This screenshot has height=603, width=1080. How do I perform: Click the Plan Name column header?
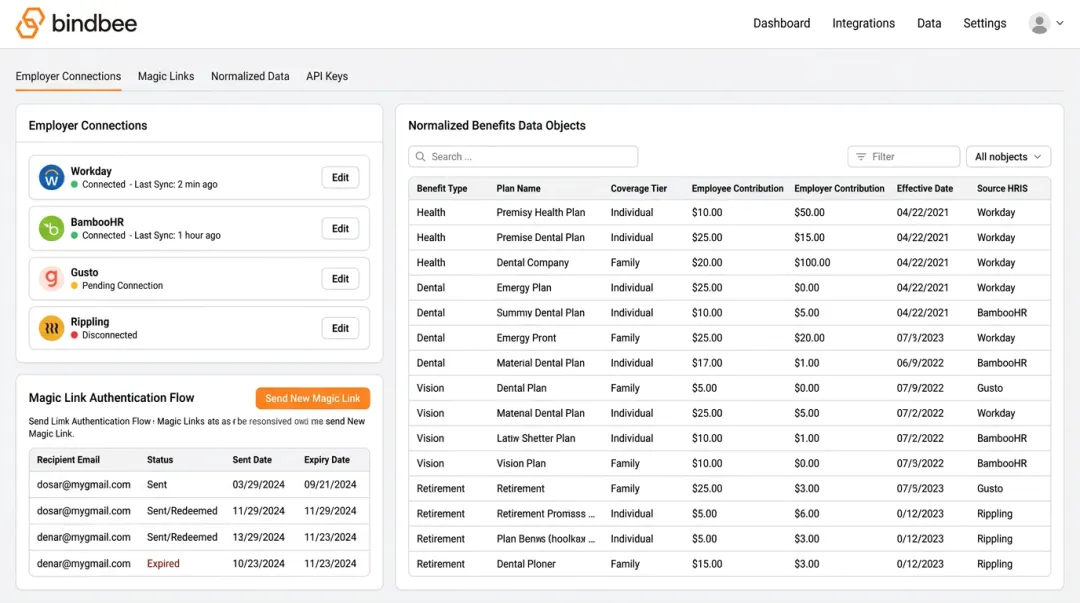(x=518, y=188)
